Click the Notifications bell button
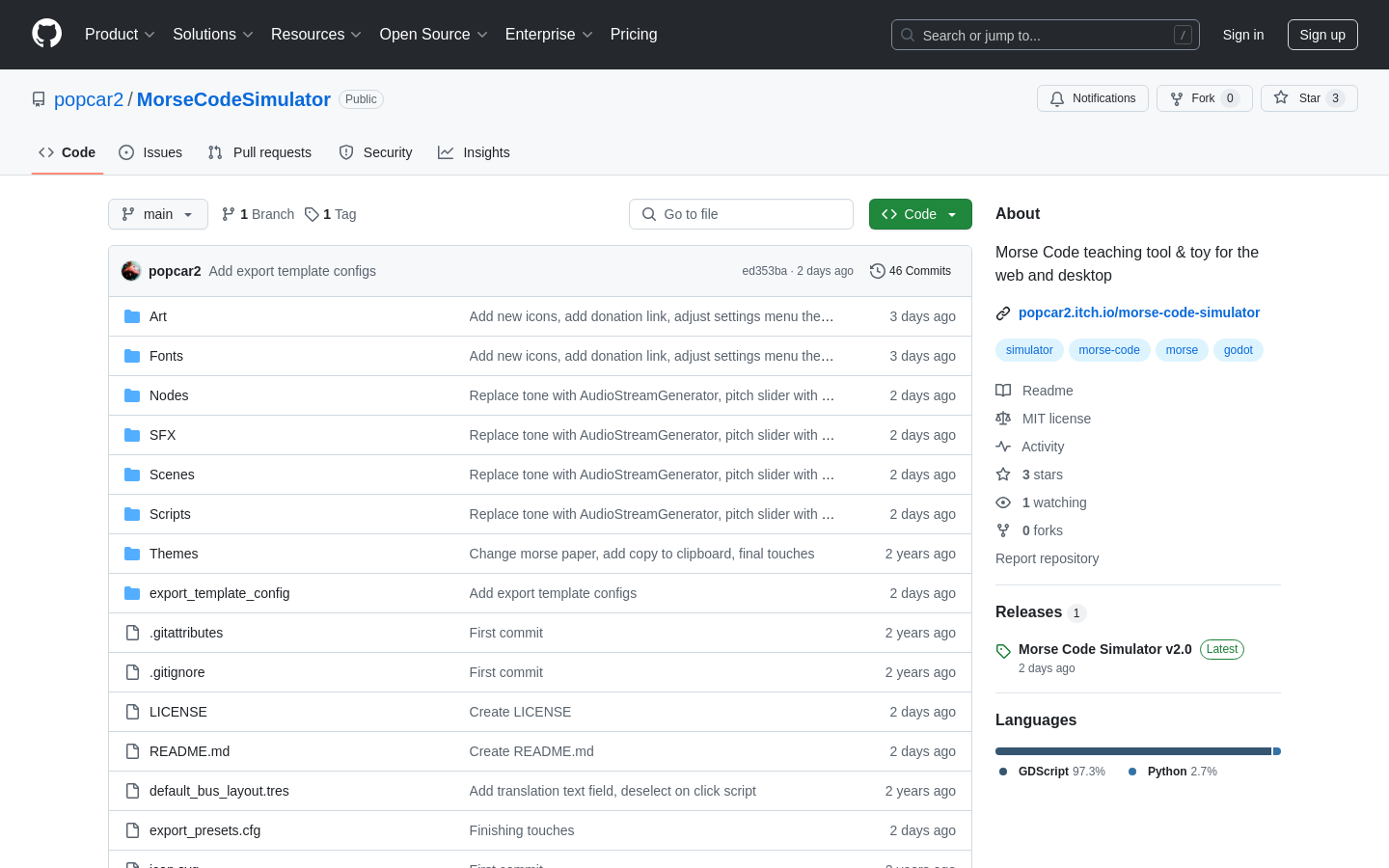The image size is (1389, 868). tap(1093, 98)
